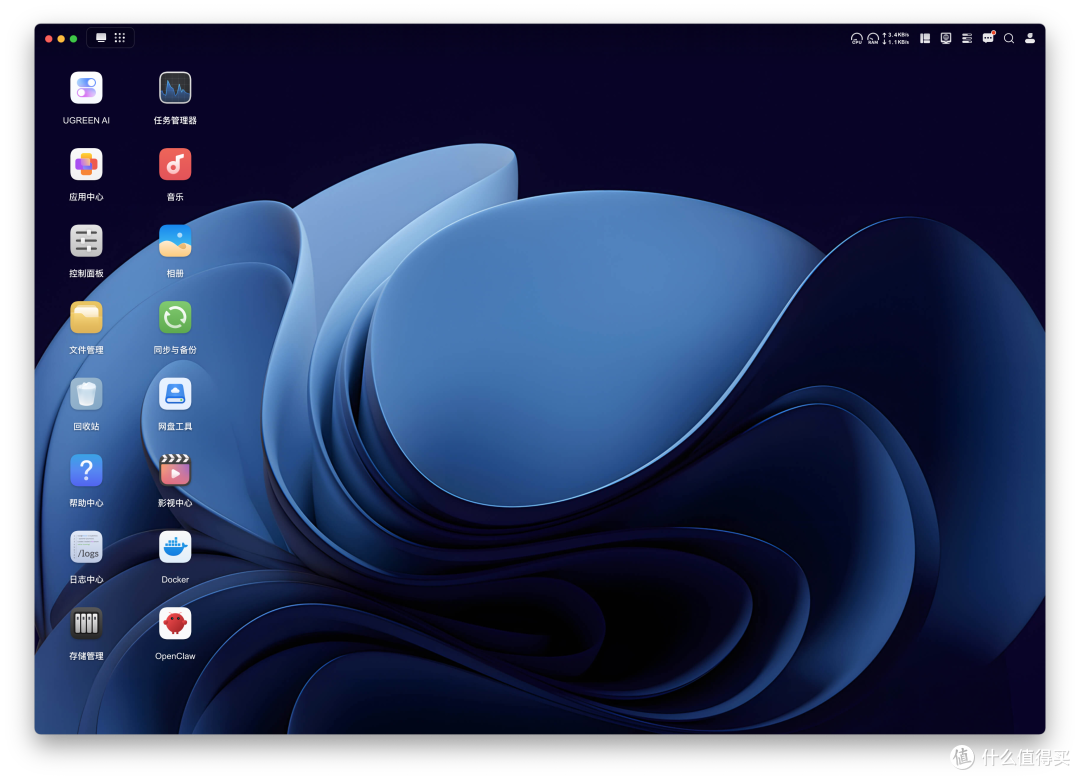Viewport: 1080px width, 780px height.
Task: Open 存储管理 storage manager
Action: point(86,624)
